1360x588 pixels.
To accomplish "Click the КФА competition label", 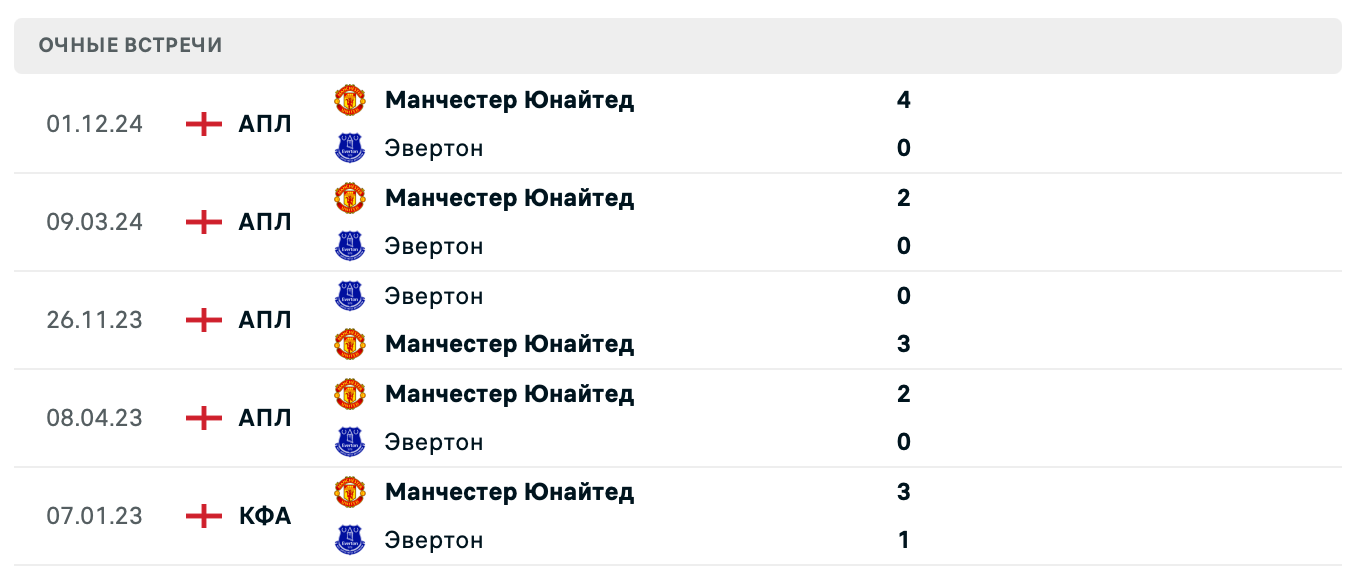I will (266, 516).
